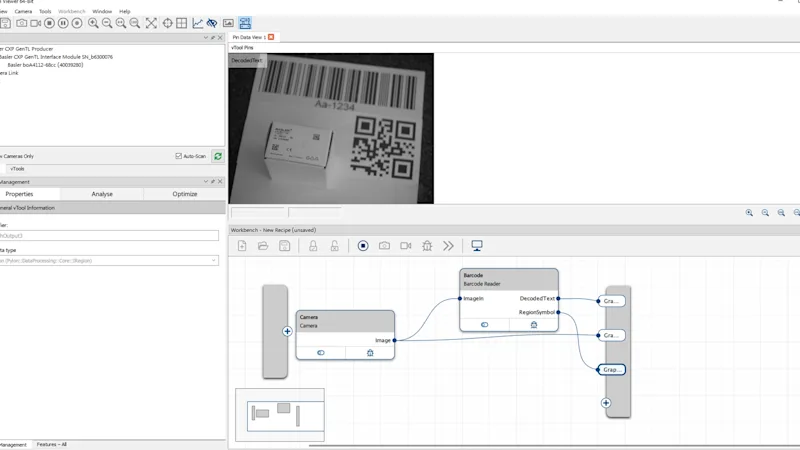Click the fast-forward chevrons in workbench toolbar
The image size is (800, 450).
coord(448,246)
